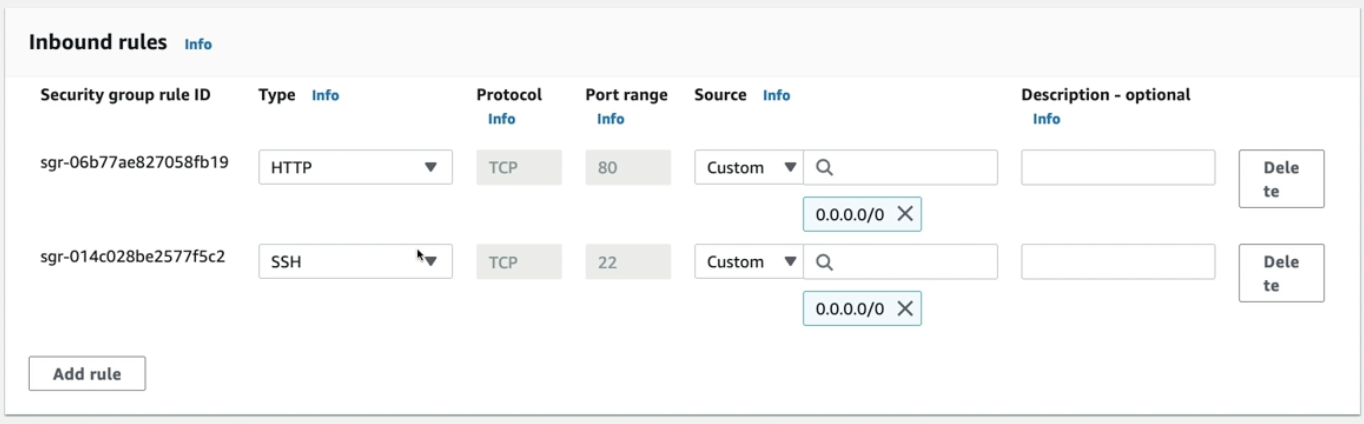Click the Add rule button
Screen dimensions: 1364x424
[87, 374]
